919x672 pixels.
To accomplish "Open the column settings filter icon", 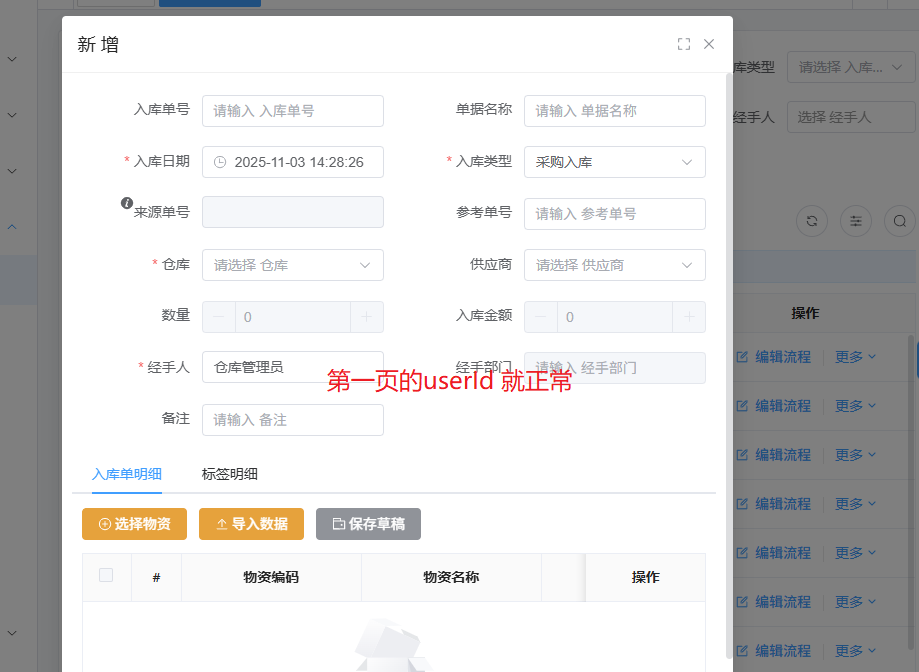I will pos(856,221).
